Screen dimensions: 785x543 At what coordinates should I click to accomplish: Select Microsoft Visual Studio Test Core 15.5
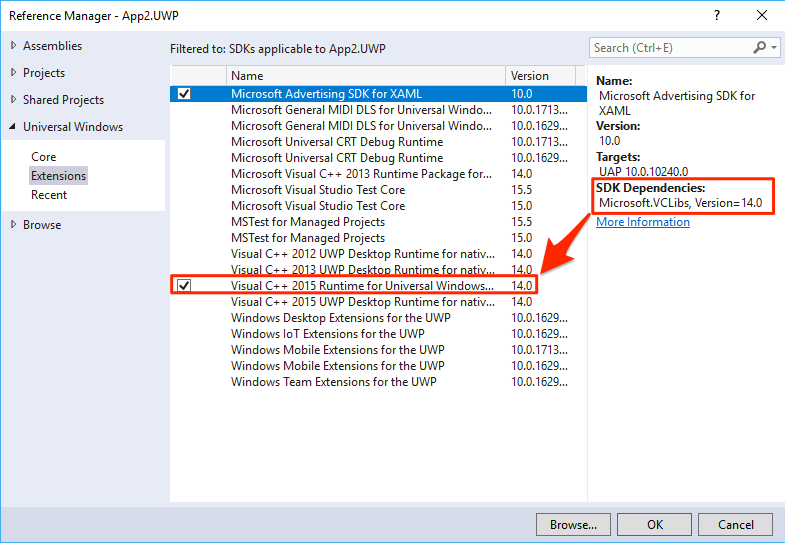(378, 190)
